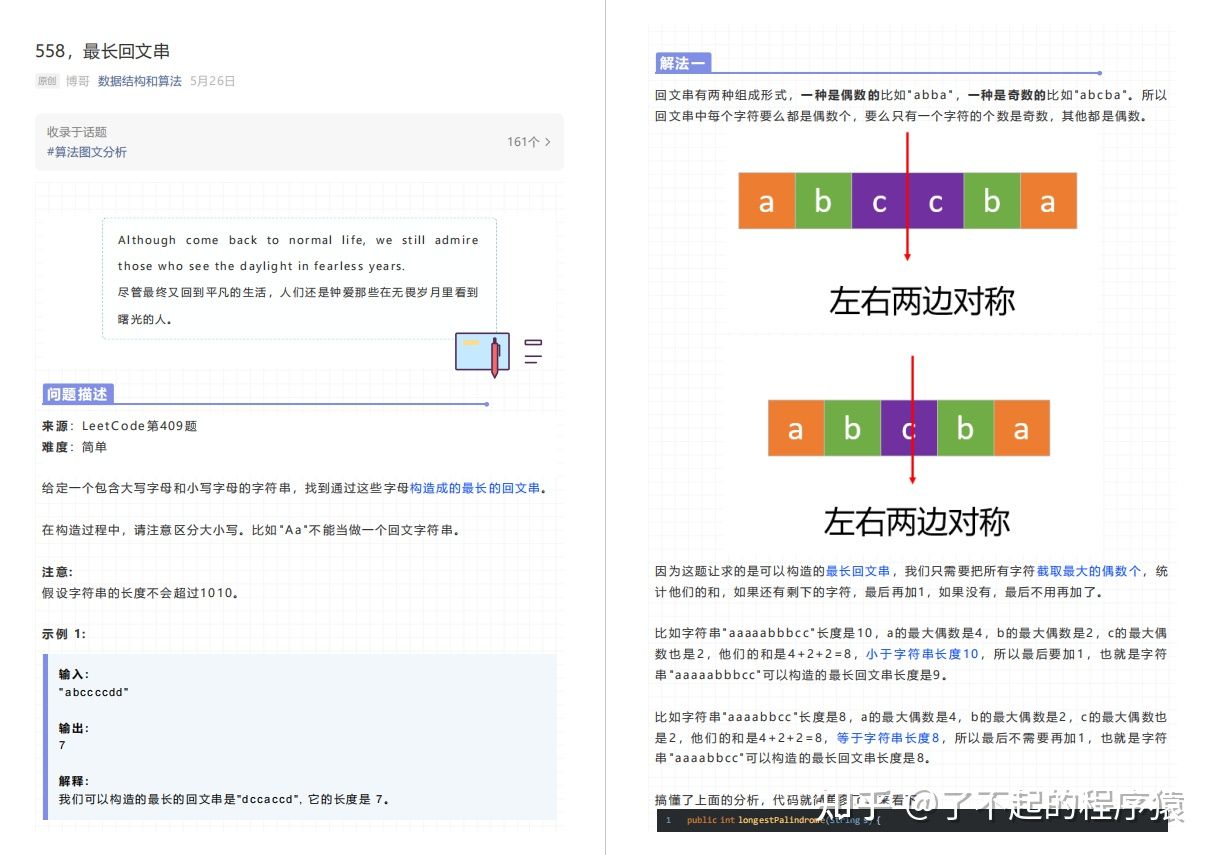Click the 解释: label in example box
This screenshot has height=855, width=1215.
pyautogui.click(x=73, y=781)
